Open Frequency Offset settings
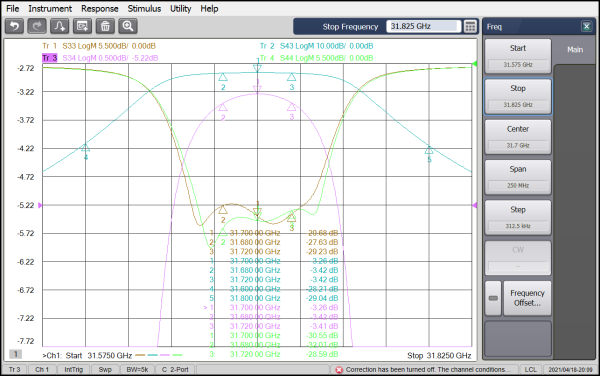Viewport: 600px width, 376px height. click(527, 298)
